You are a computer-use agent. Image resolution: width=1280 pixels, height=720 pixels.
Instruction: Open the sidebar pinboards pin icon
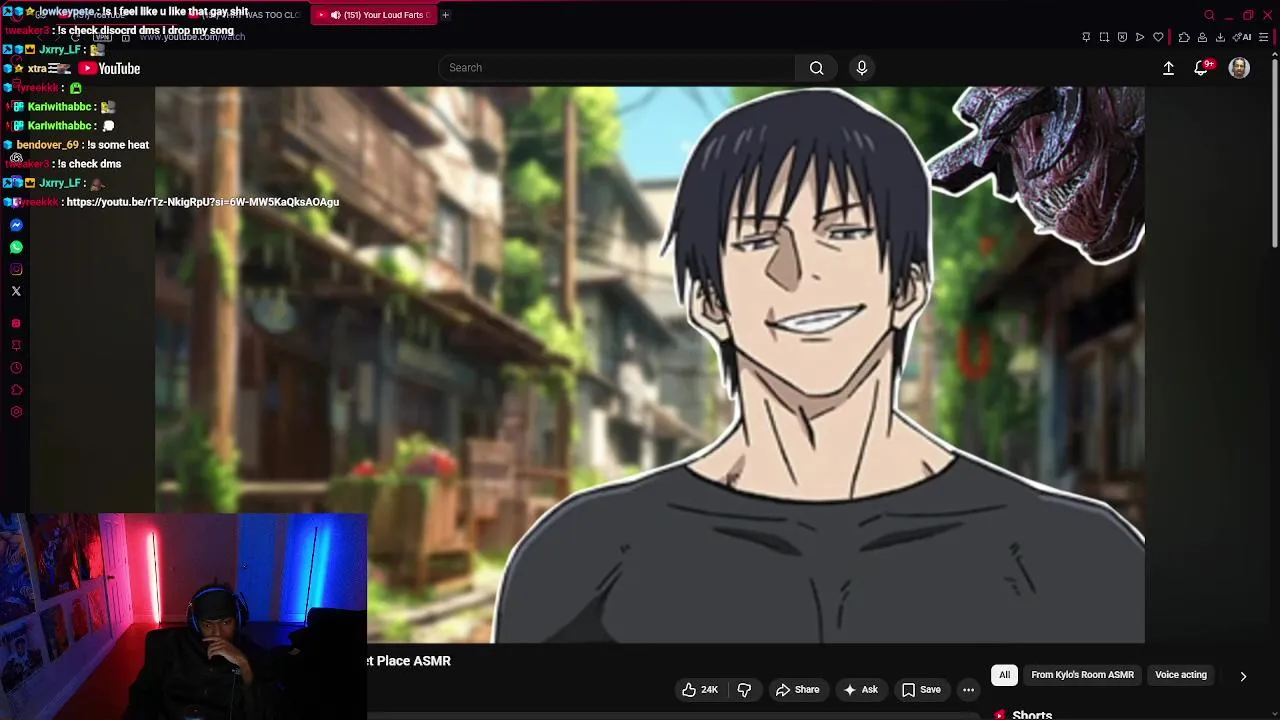click(x=16, y=345)
